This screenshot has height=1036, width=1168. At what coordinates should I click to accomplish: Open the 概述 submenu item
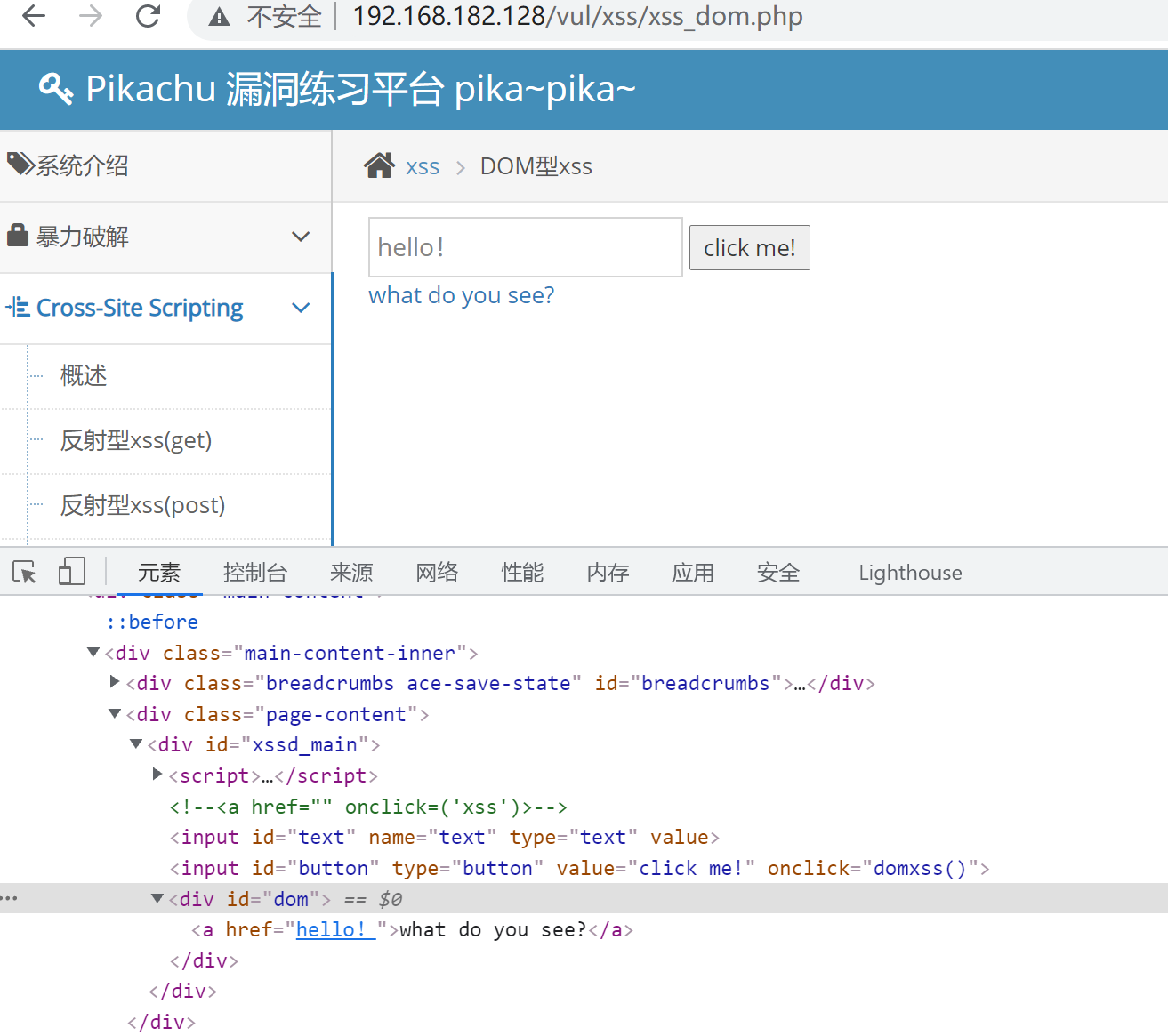click(84, 375)
